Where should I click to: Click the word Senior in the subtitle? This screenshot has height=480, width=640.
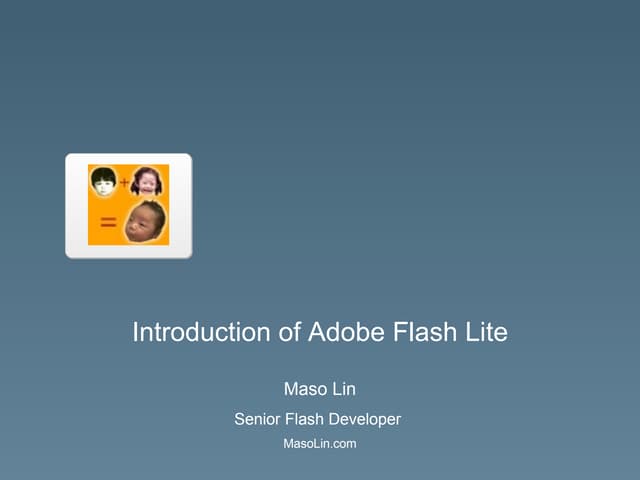pos(258,419)
